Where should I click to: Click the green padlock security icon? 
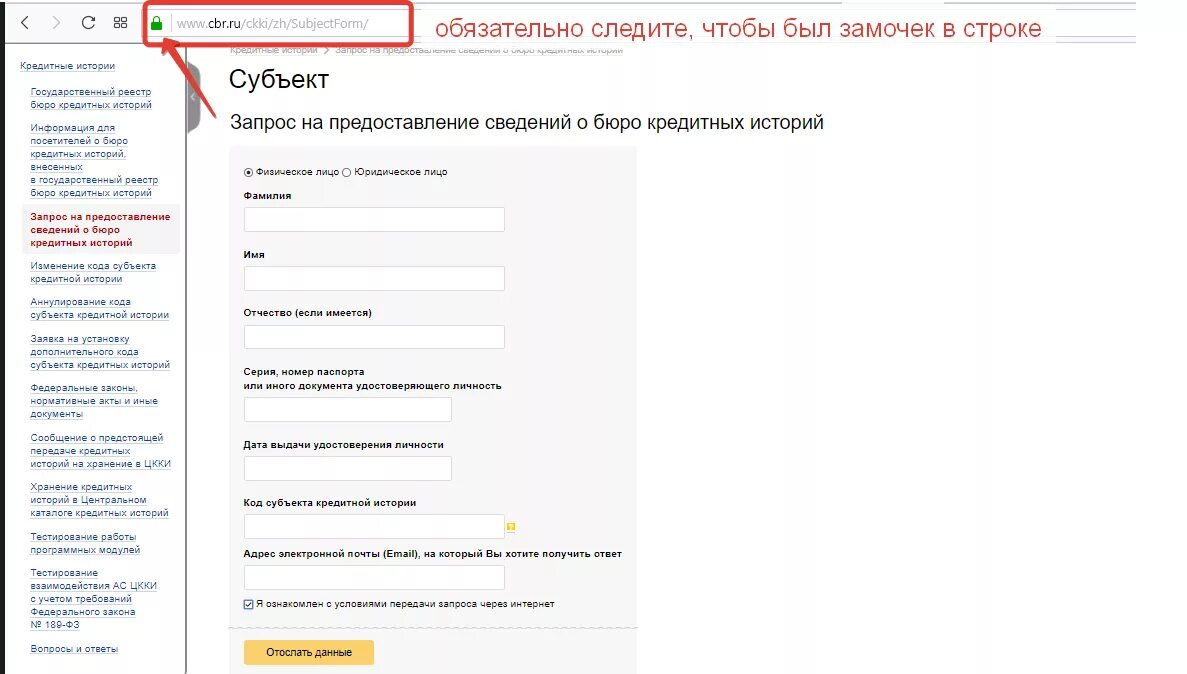point(156,23)
